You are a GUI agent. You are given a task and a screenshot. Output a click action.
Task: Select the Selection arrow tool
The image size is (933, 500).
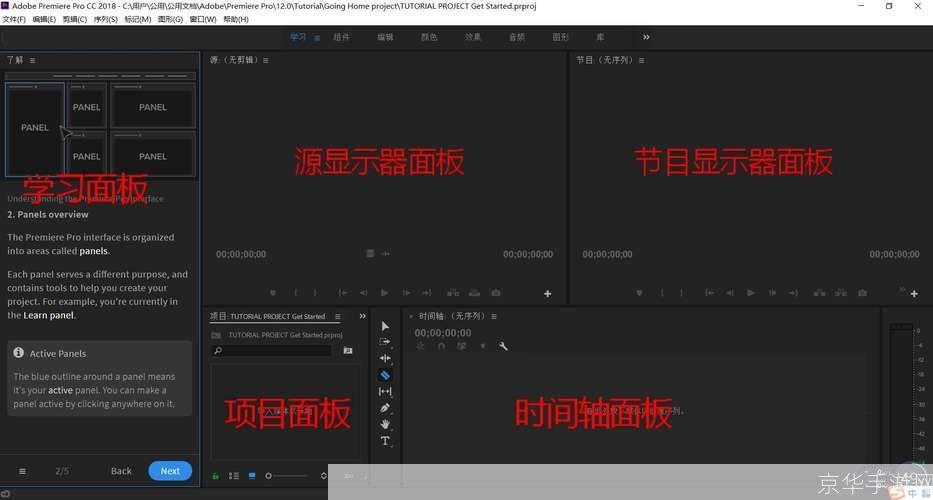click(385, 326)
